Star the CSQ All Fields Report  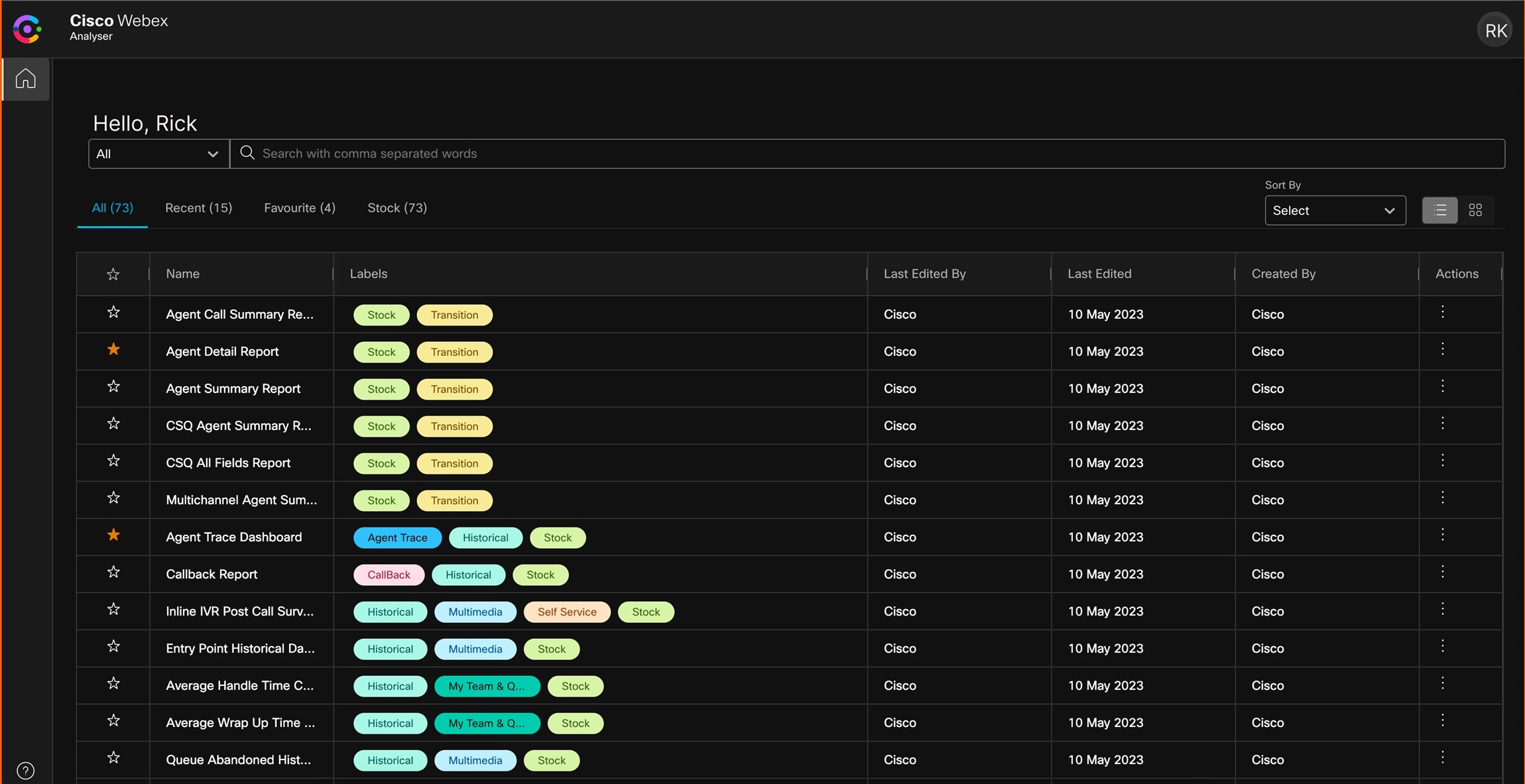pyautogui.click(x=113, y=461)
